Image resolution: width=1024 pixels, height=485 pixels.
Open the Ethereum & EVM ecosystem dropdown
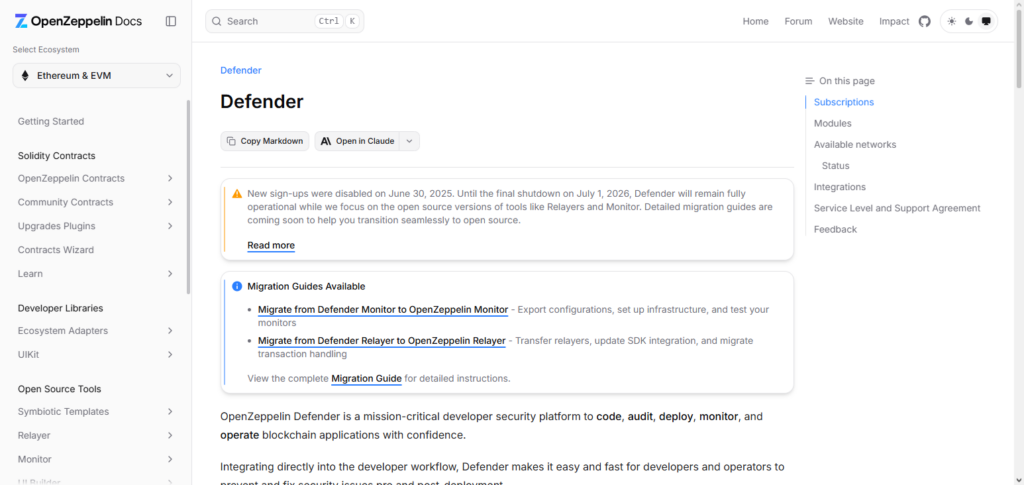tap(97, 76)
